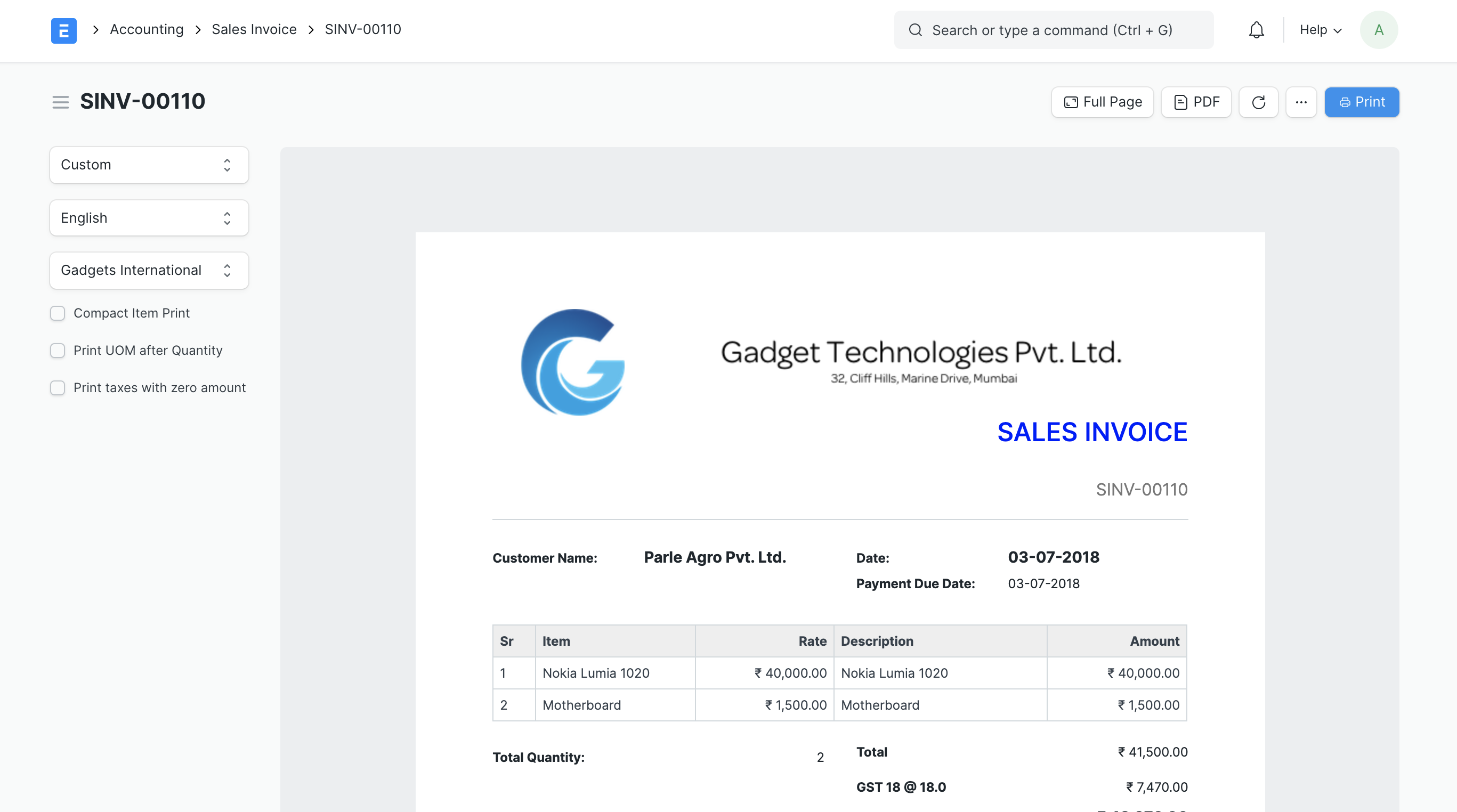The image size is (1457, 812).
Task: Open the English language dropdown
Action: pos(149,218)
